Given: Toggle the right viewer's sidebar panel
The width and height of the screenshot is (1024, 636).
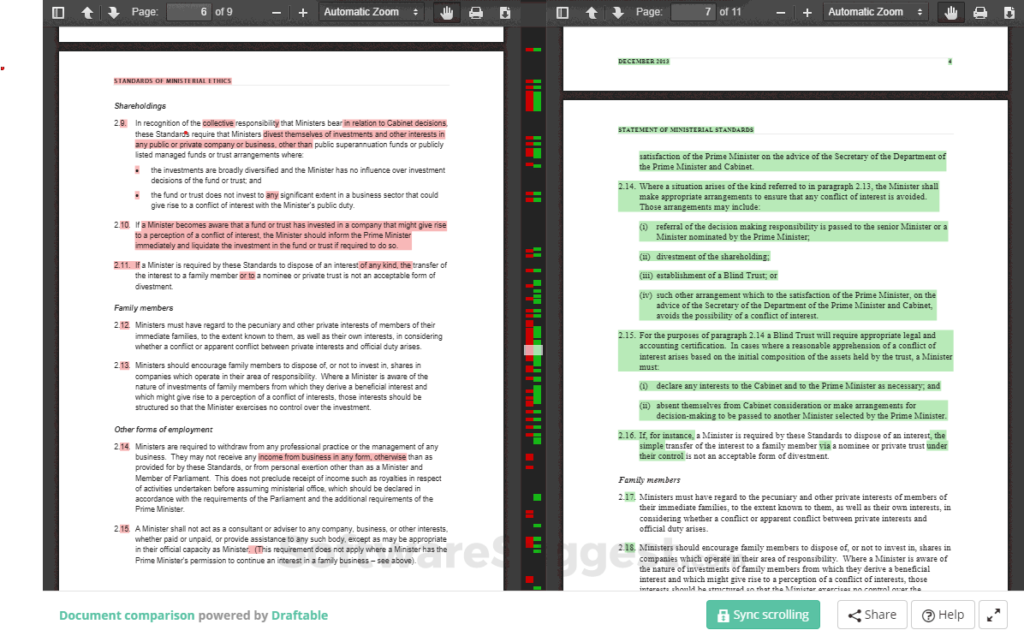Looking at the screenshot, I should [562, 12].
